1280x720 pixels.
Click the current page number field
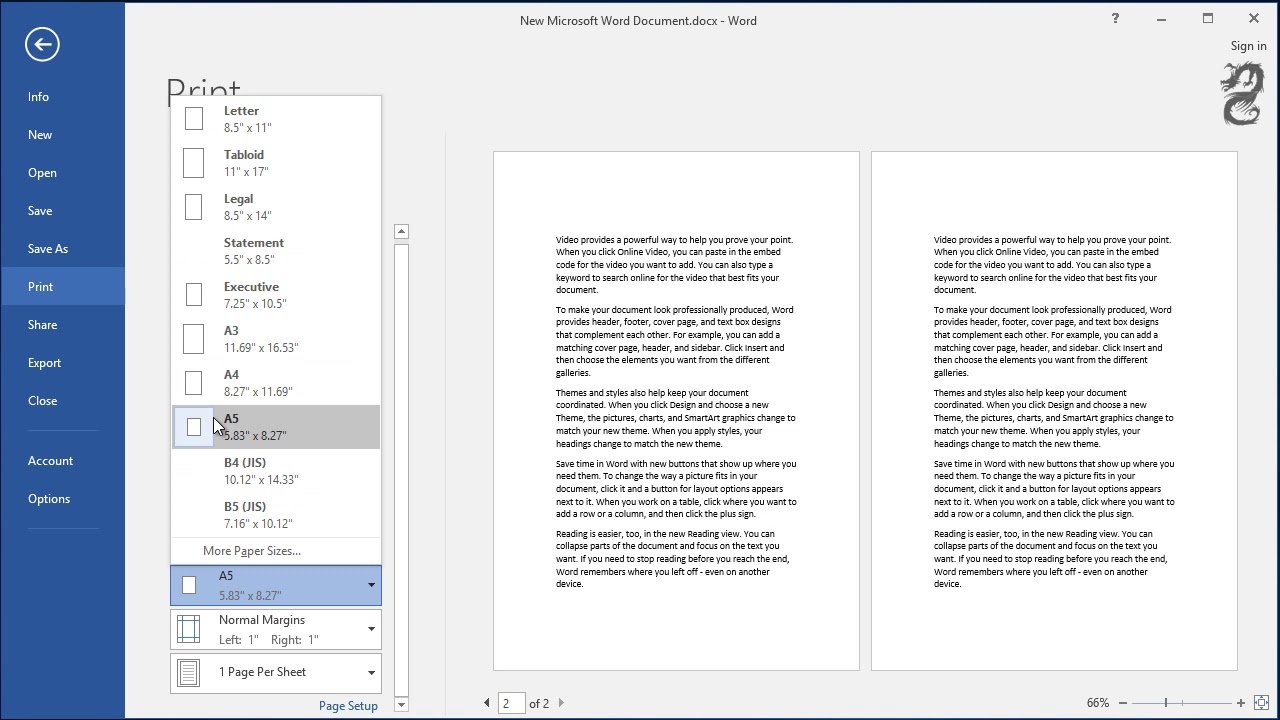[512, 703]
